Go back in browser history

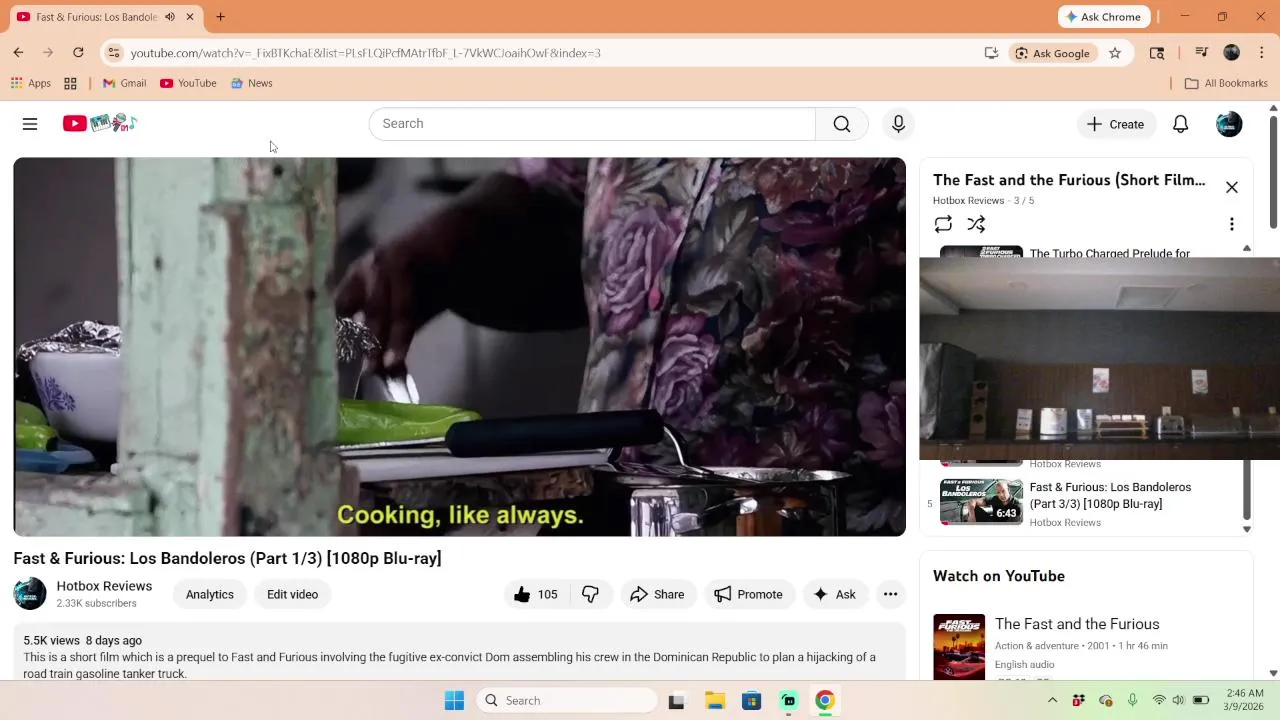pyautogui.click(x=18, y=53)
